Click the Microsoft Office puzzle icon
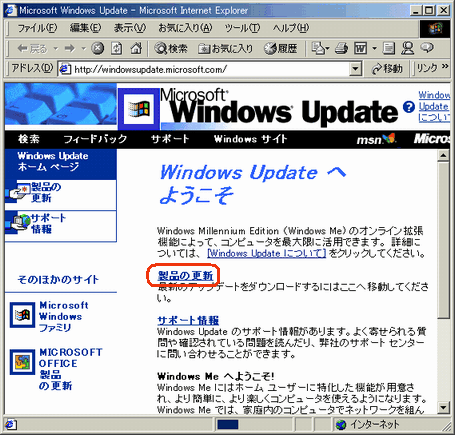455x435 pixels. click(22, 362)
